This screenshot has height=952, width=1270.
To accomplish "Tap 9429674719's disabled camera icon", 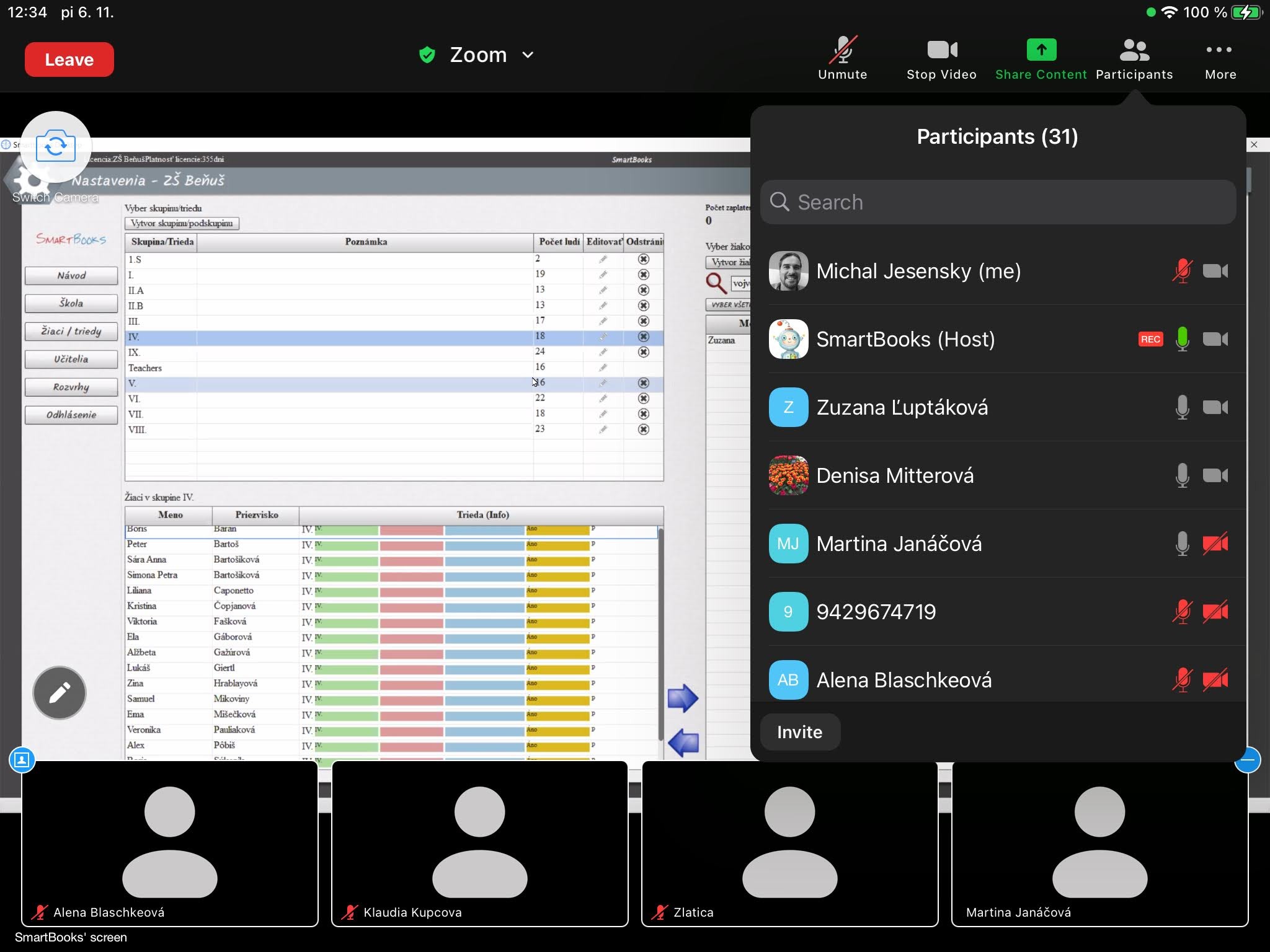I will [x=1215, y=612].
